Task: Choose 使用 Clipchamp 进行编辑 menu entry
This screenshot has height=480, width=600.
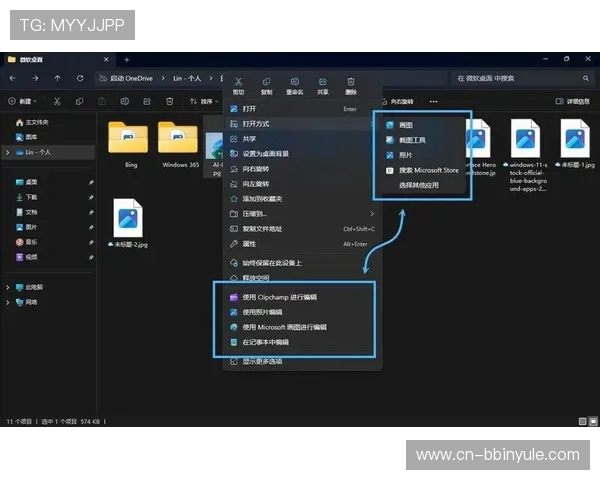Action: point(280,297)
